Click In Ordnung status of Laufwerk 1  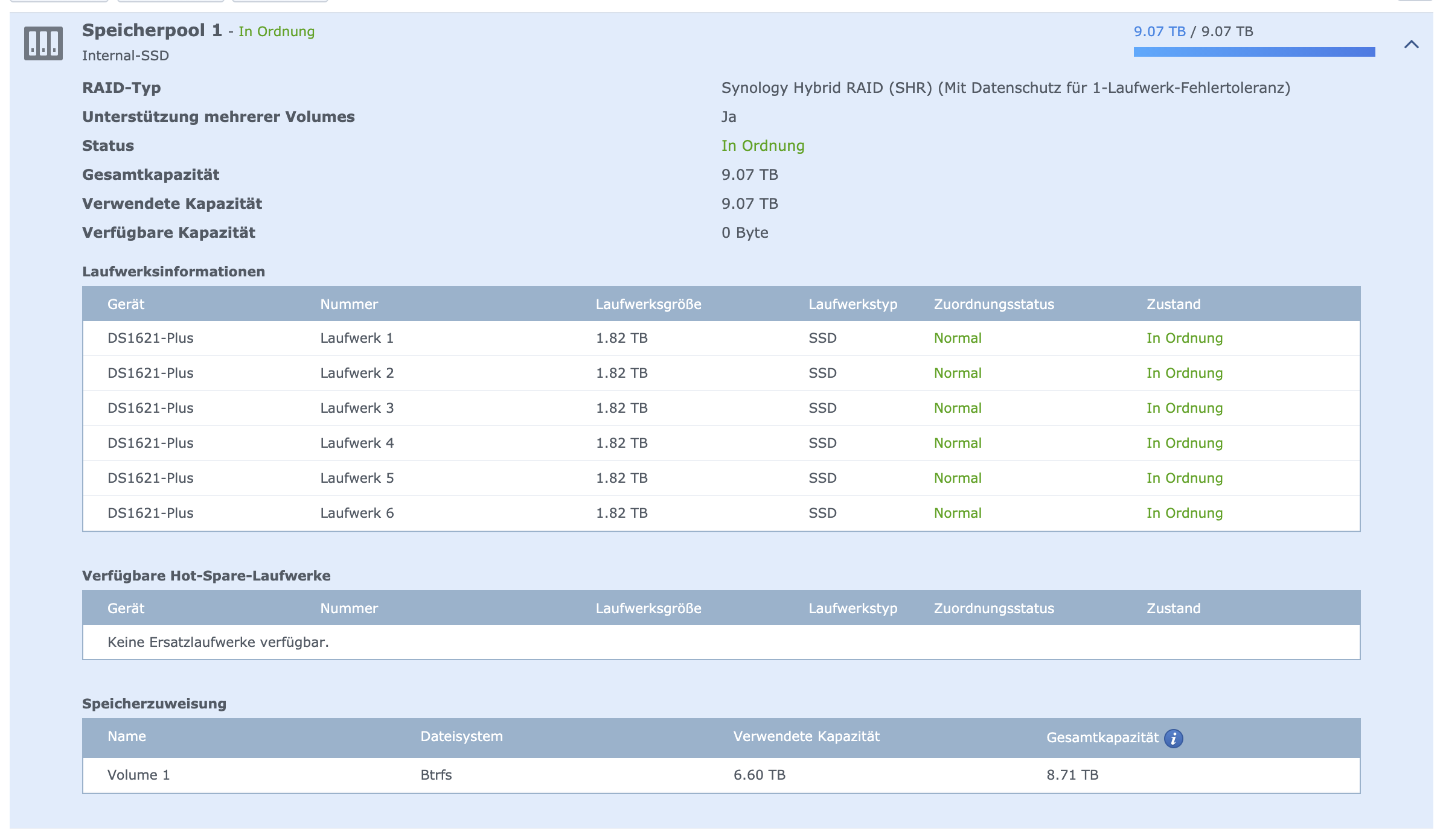coord(1184,338)
